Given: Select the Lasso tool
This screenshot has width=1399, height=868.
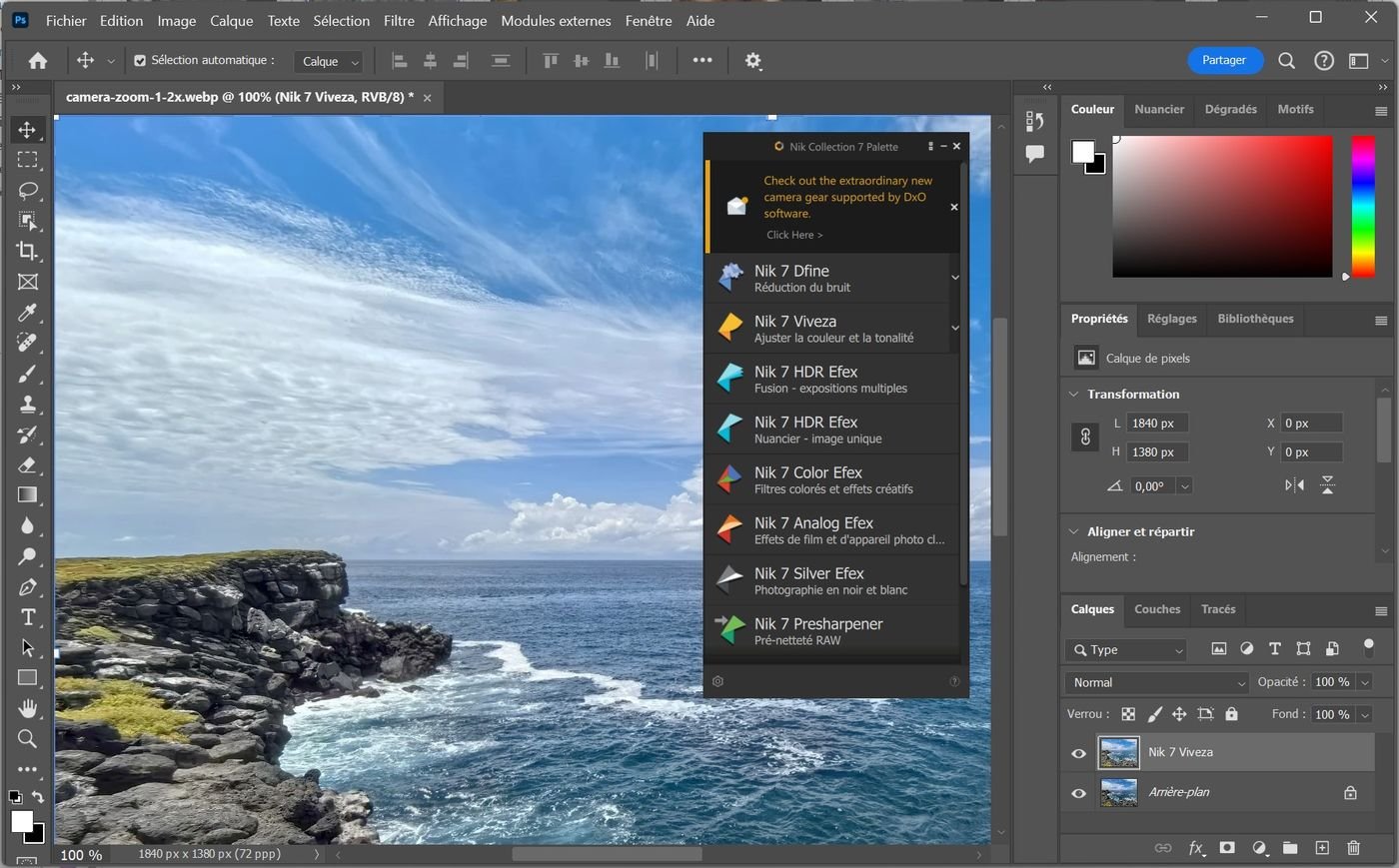Looking at the screenshot, I should 28,190.
